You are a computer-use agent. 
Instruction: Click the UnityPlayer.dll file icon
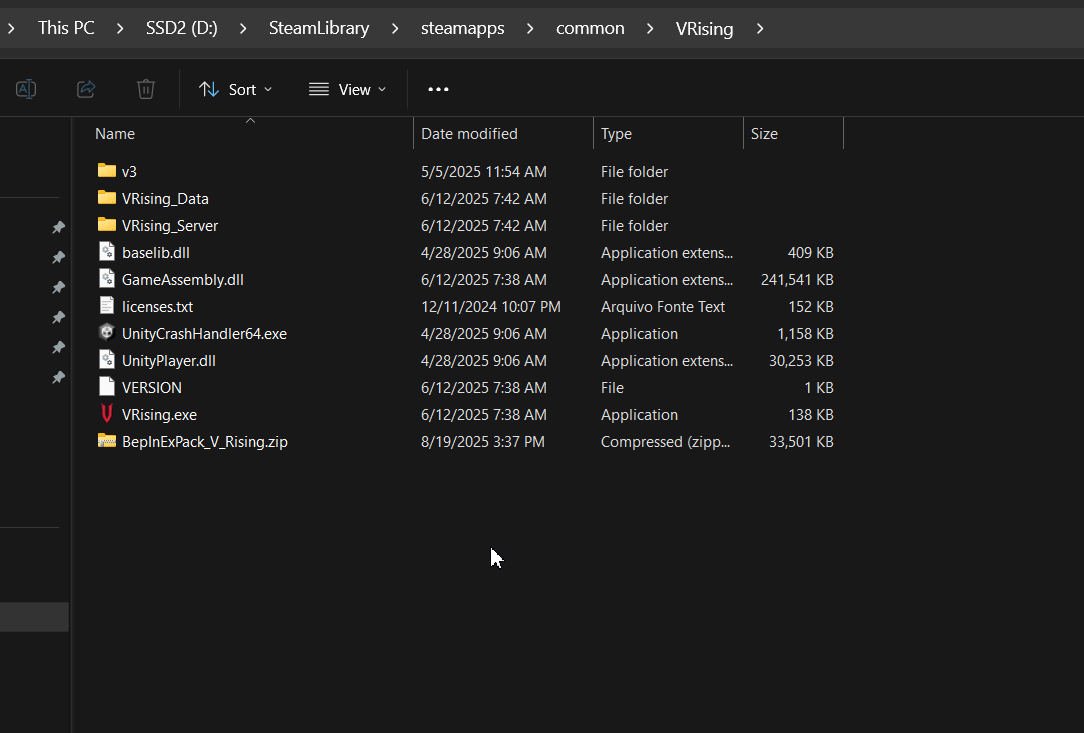pyautogui.click(x=106, y=360)
